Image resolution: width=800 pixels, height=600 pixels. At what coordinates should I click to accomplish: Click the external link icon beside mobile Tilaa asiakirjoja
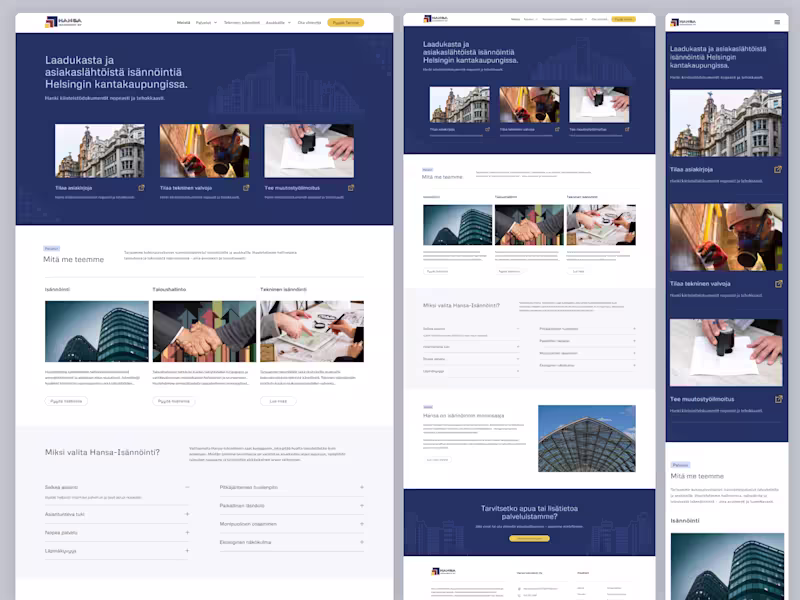778,169
